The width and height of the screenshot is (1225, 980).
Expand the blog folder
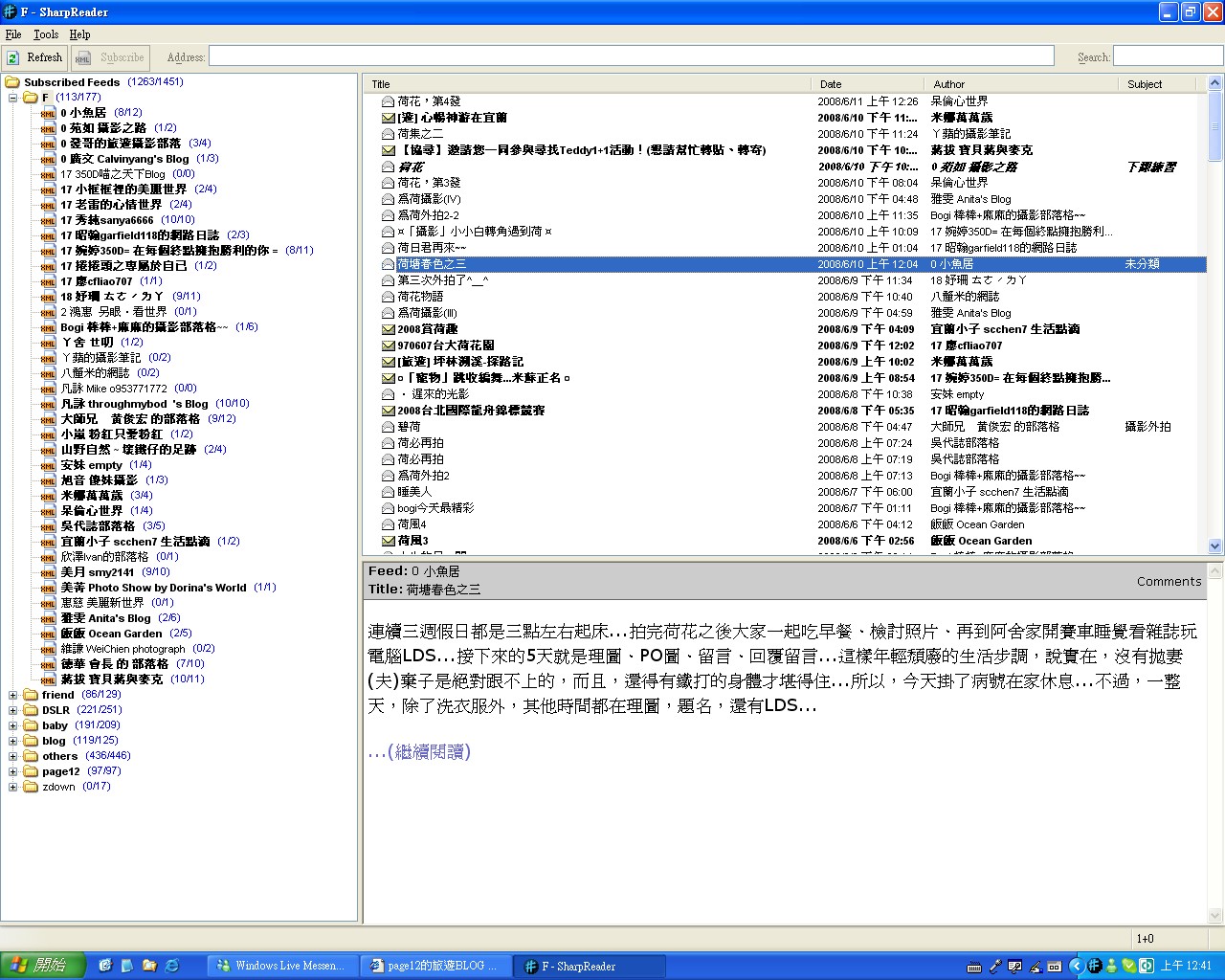click(x=13, y=741)
